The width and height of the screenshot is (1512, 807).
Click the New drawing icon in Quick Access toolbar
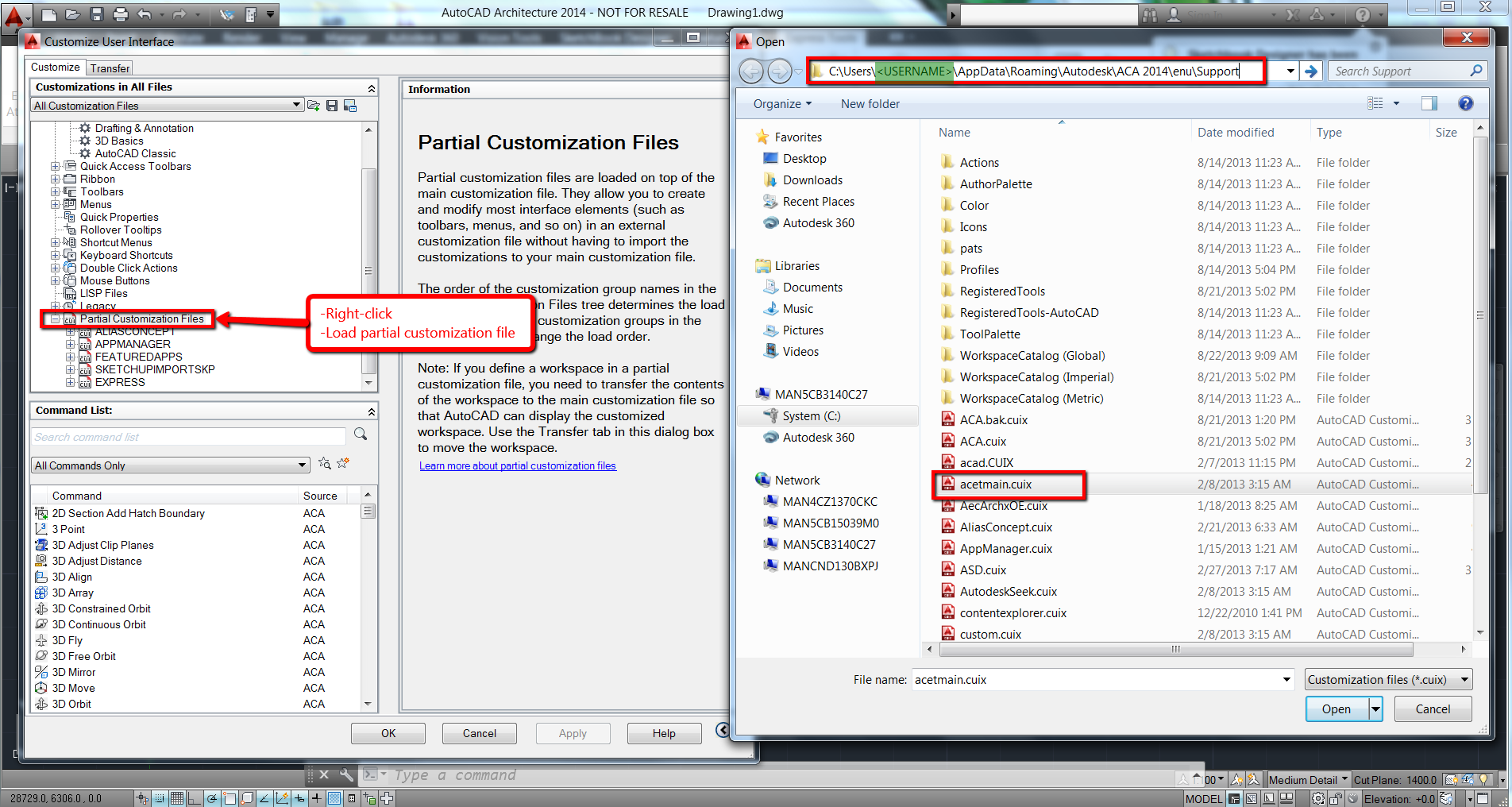pyautogui.click(x=48, y=14)
